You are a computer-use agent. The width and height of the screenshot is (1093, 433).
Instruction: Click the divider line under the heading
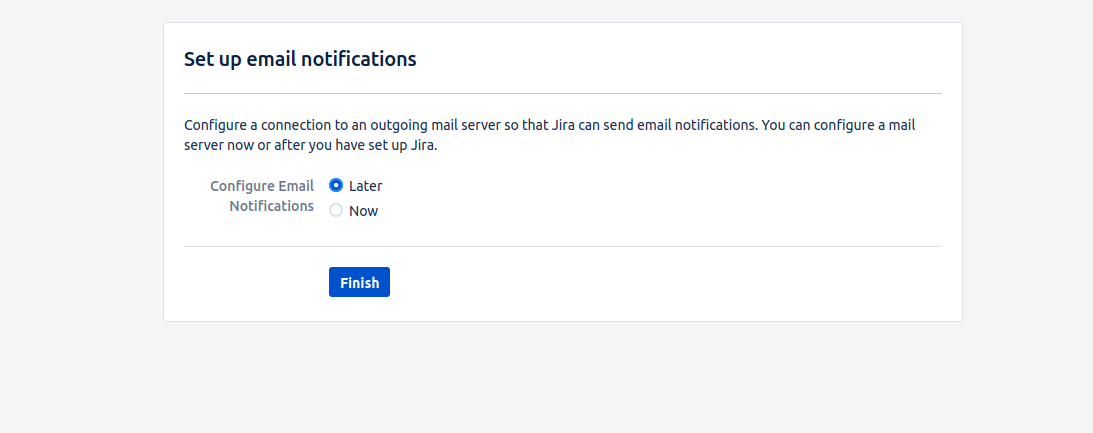click(562, 93)
